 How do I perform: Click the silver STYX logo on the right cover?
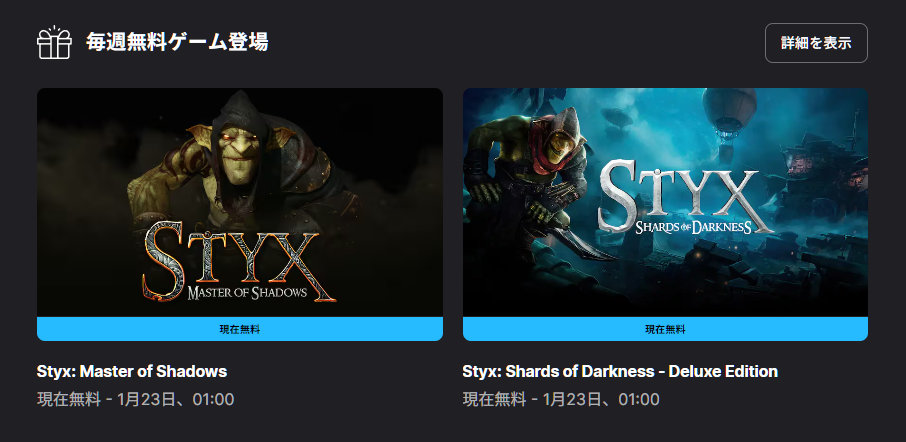(x=677, y=194)
